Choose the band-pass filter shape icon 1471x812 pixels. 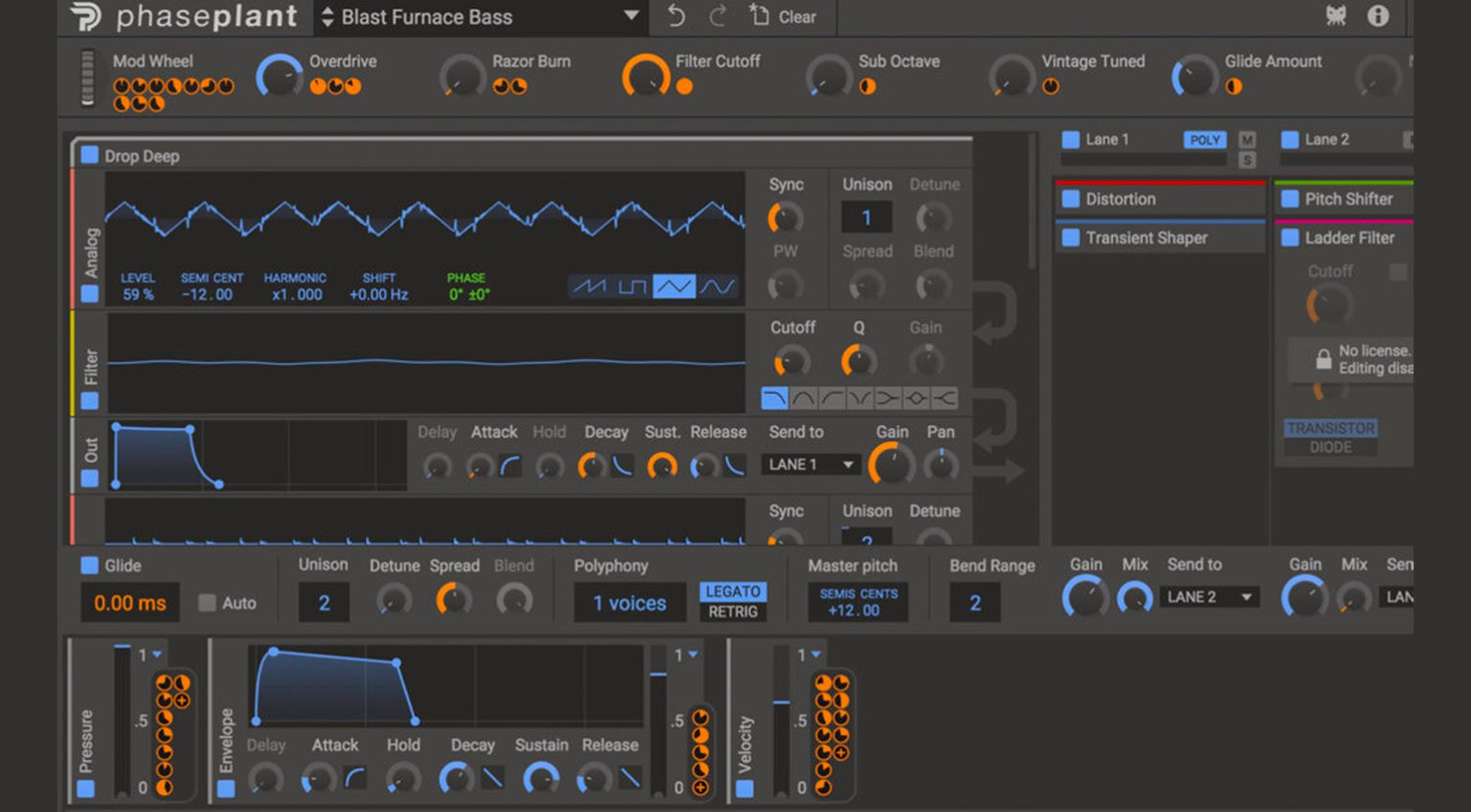[803, 397]
